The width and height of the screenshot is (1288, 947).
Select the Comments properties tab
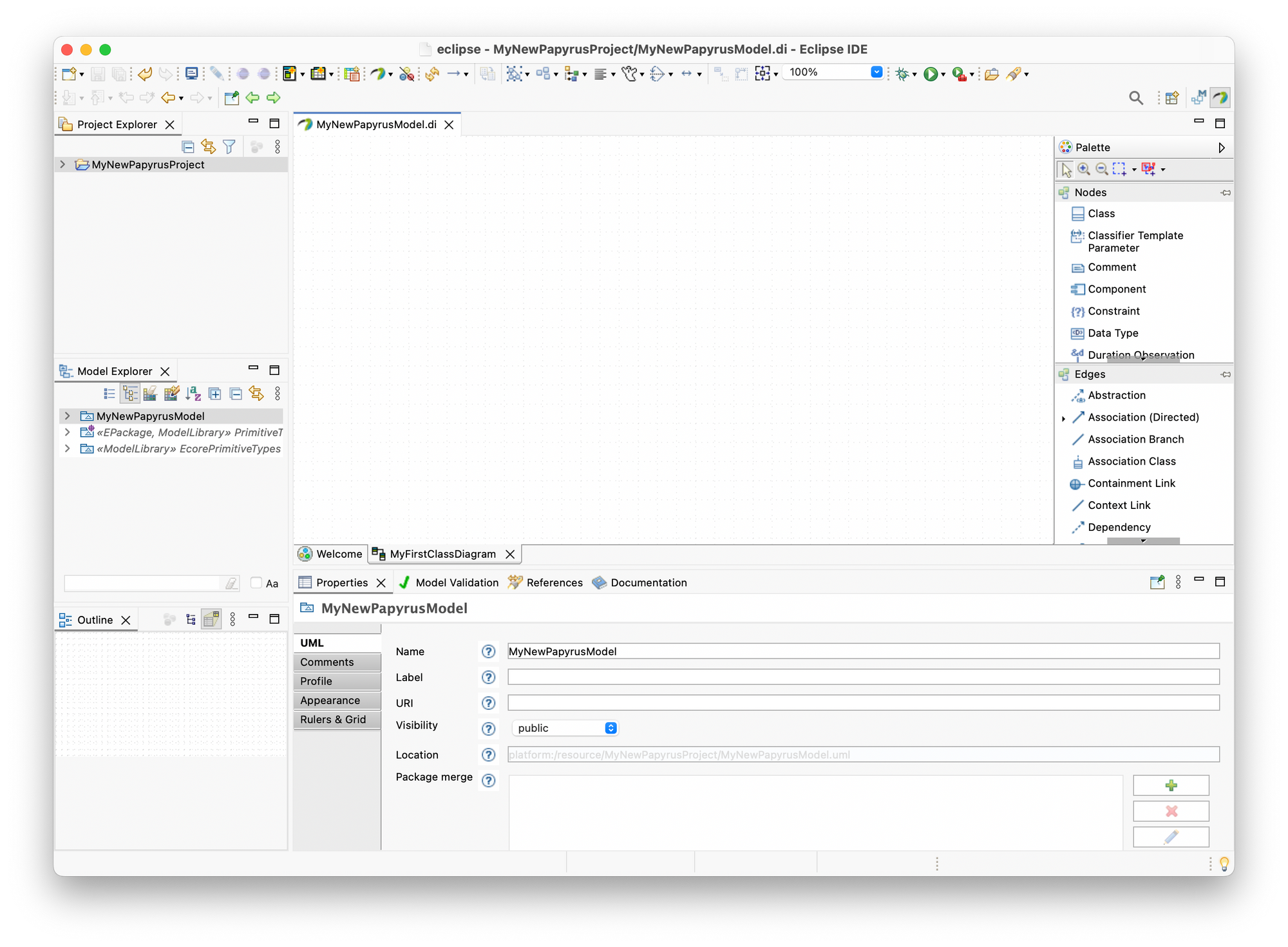pyautogui.click(x=337, y=662)
